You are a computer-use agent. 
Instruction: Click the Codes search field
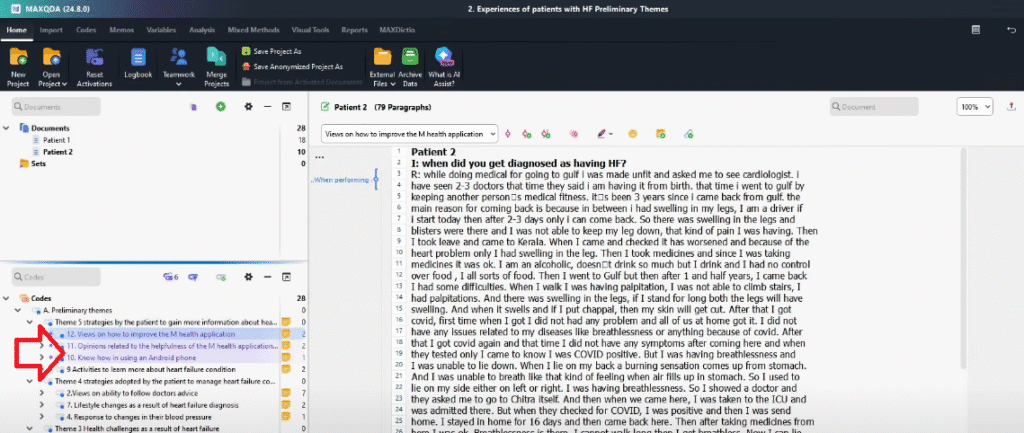(56, 277)
